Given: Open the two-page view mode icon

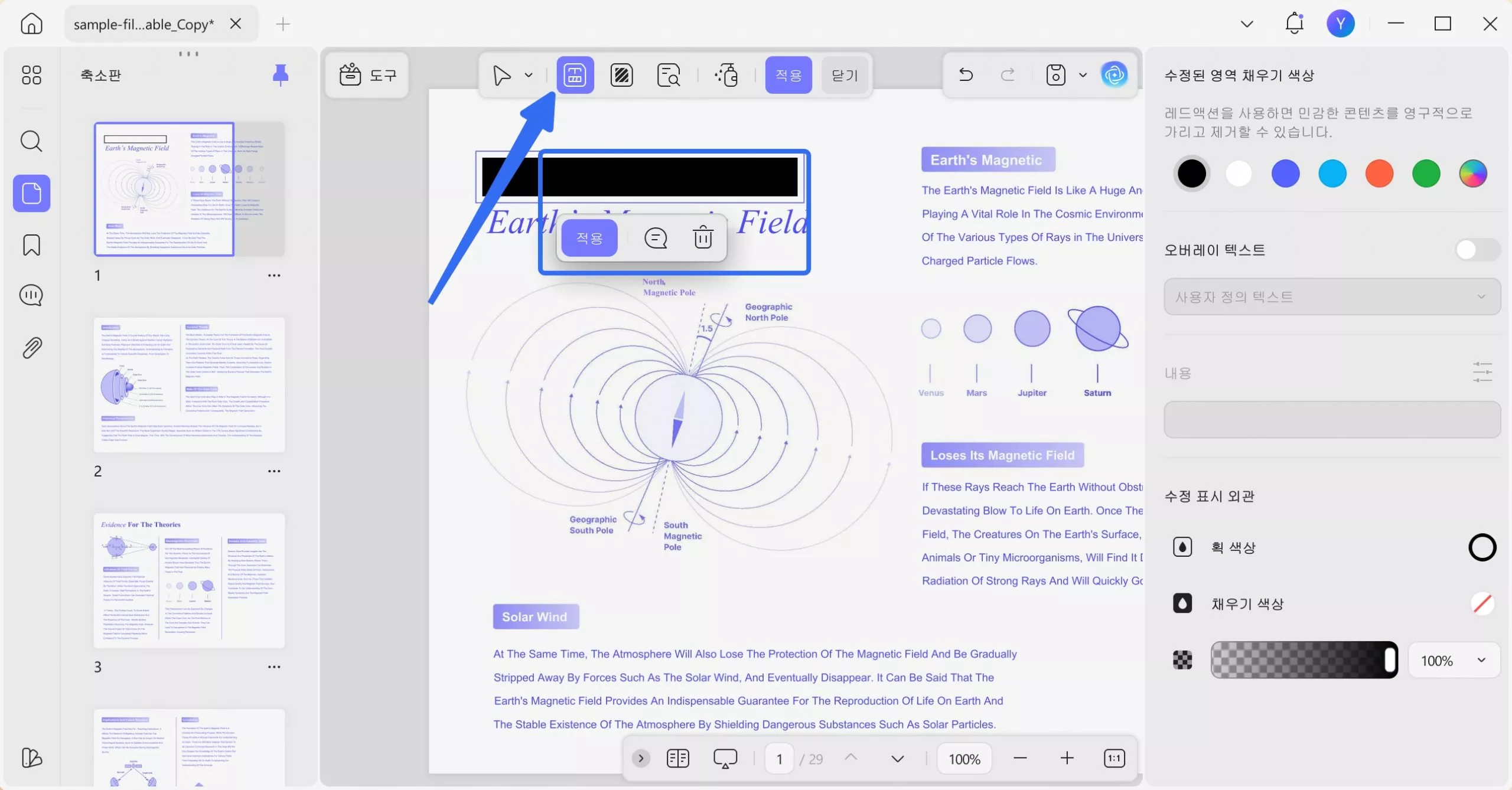Looking at the screenshot, I should tap(677, 758).
